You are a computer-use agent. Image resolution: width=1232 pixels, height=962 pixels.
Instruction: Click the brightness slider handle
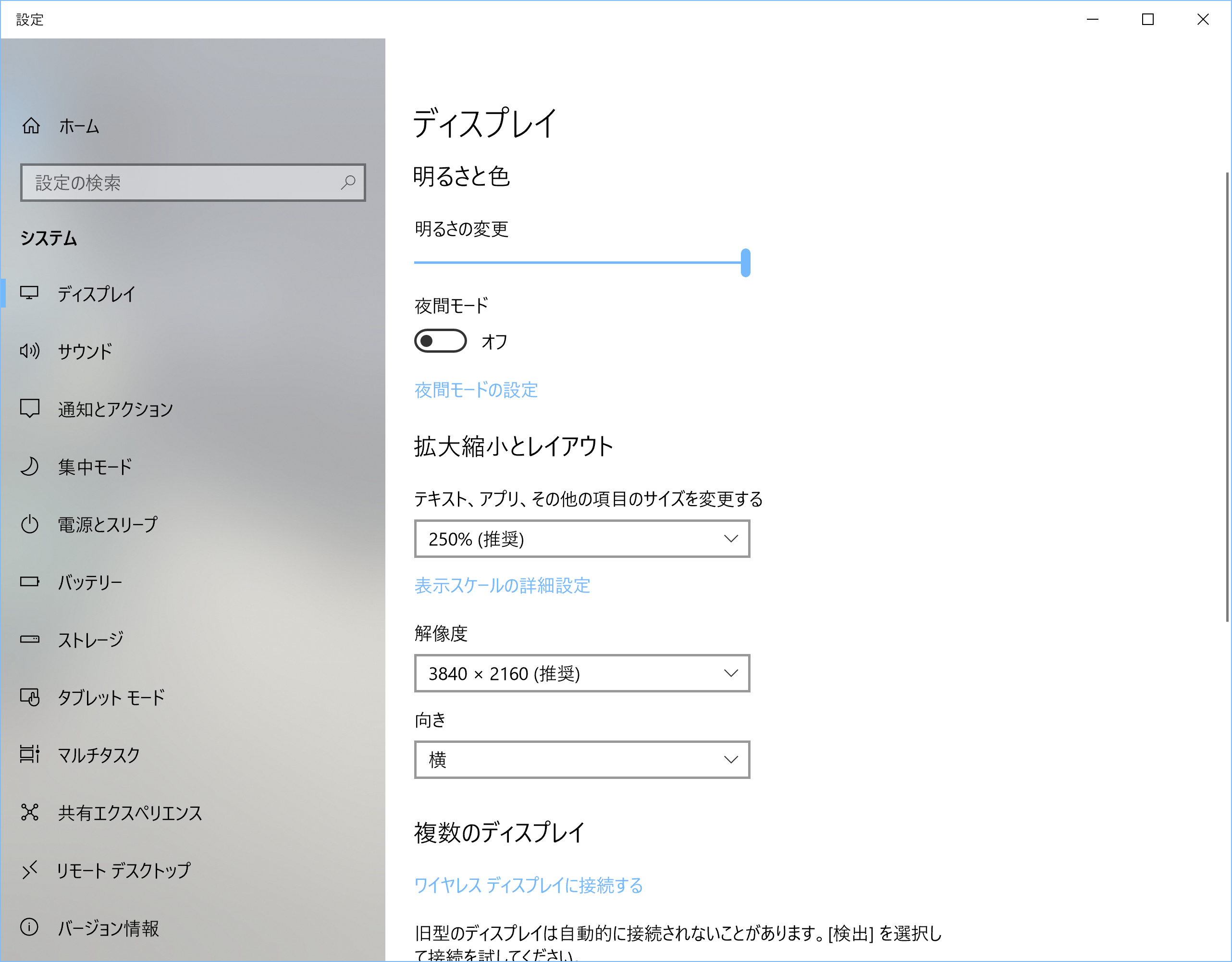coord(745,262)
